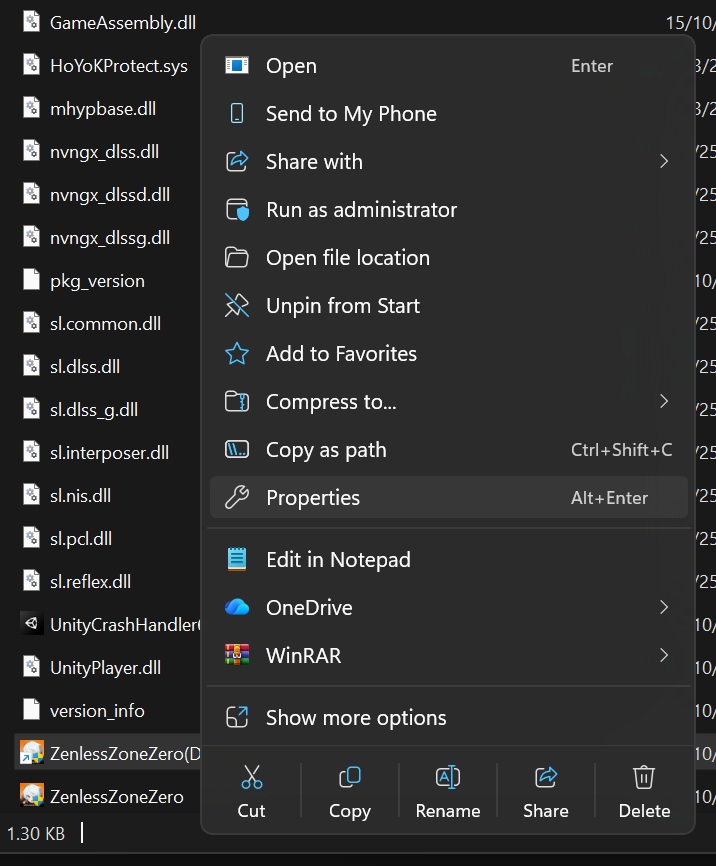716x867 pixels.
Task: Click the Delete trash icon
Action: pyautogui.click(x=644, y=777)
